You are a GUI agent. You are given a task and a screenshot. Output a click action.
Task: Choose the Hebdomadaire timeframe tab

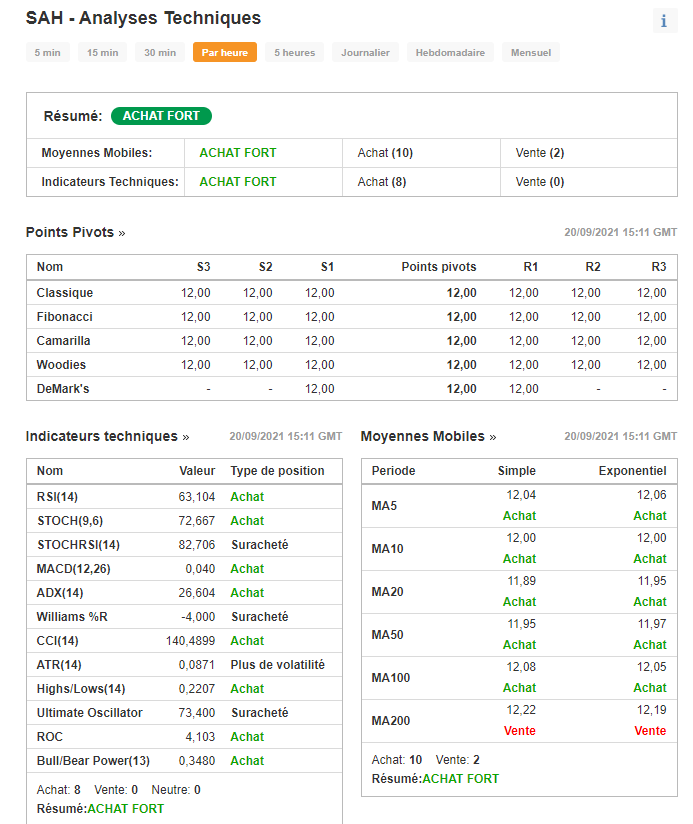[x=450, y=53]
